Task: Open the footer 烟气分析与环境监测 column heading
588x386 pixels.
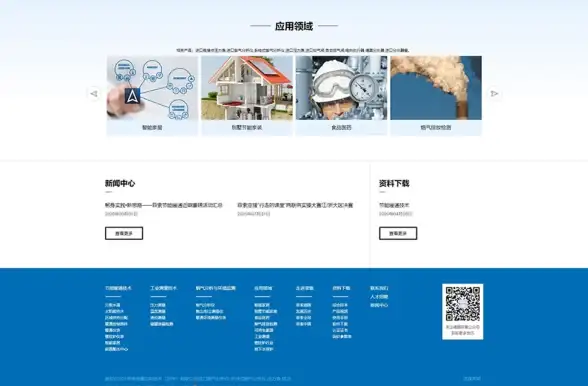Action: (x=216, y=288)
